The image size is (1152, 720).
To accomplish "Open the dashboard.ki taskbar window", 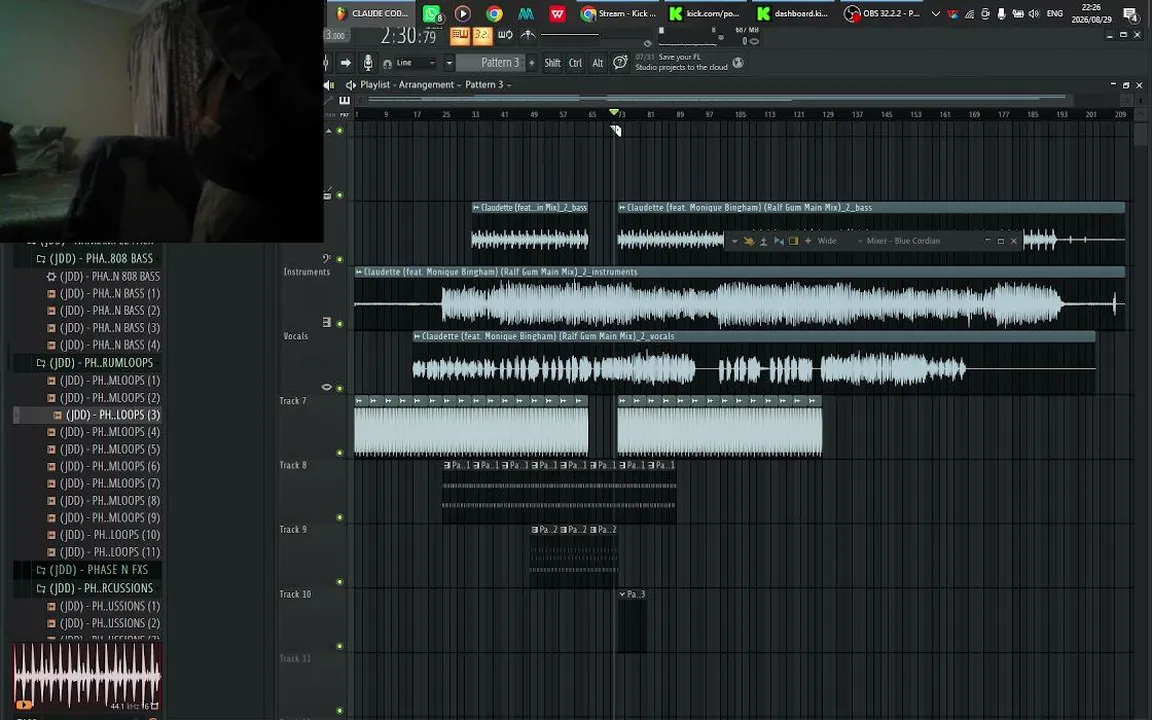I will (x=793, y=13).
